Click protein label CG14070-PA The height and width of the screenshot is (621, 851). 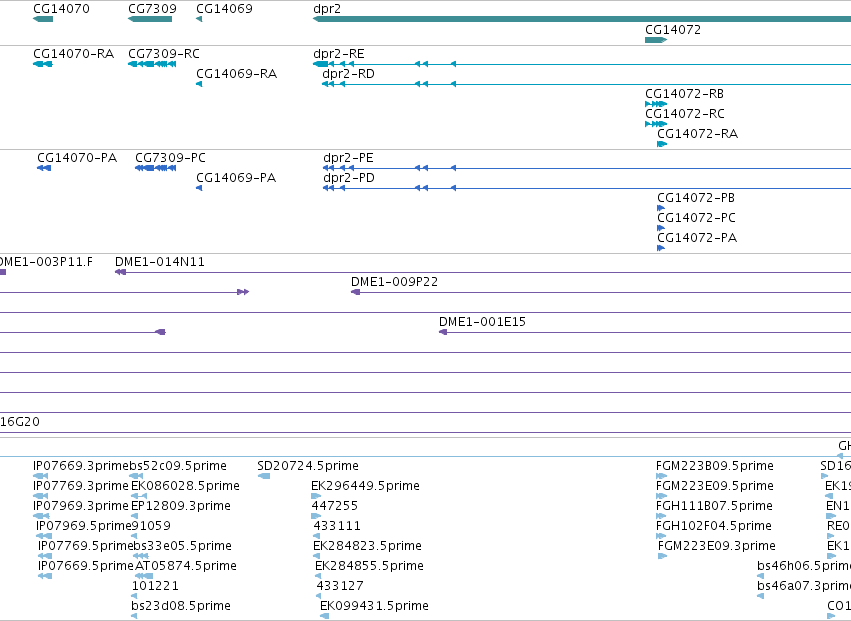click(x=77, y=158)
